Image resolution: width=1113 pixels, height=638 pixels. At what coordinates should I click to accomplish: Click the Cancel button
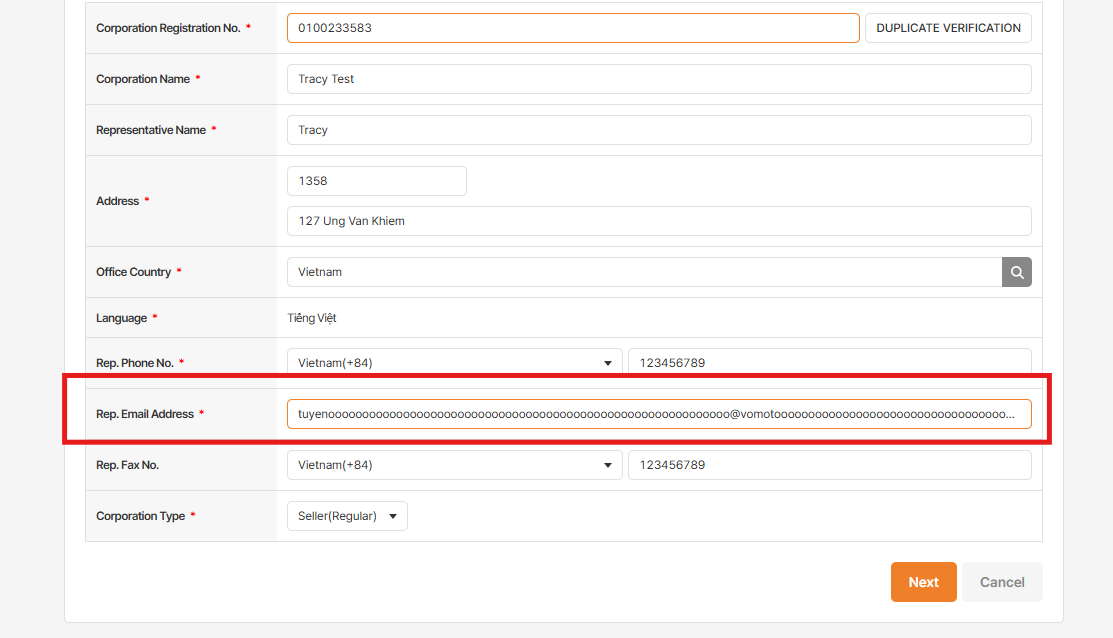[x=1002, y=582]
